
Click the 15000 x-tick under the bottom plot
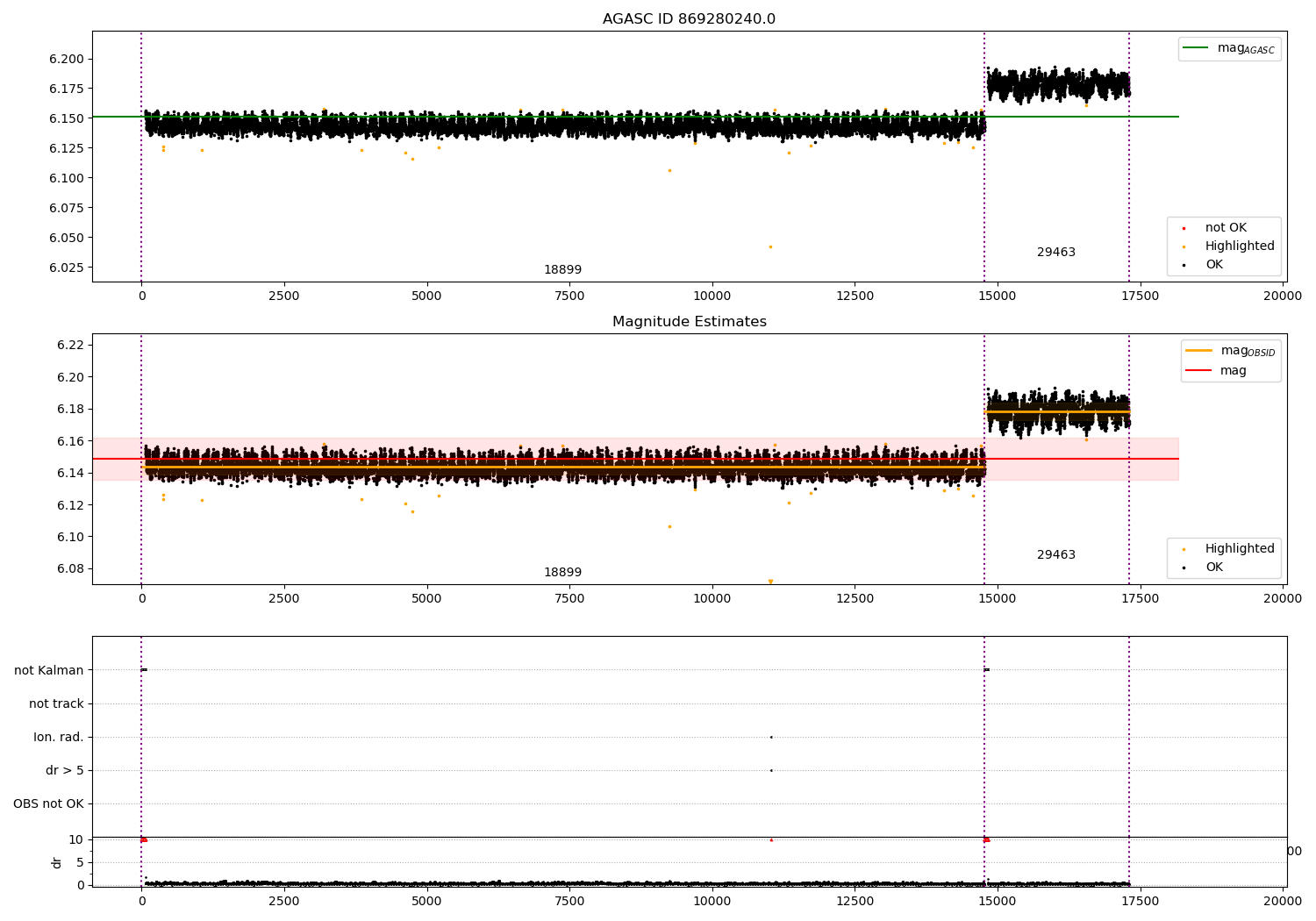click(x=998, y=901)
